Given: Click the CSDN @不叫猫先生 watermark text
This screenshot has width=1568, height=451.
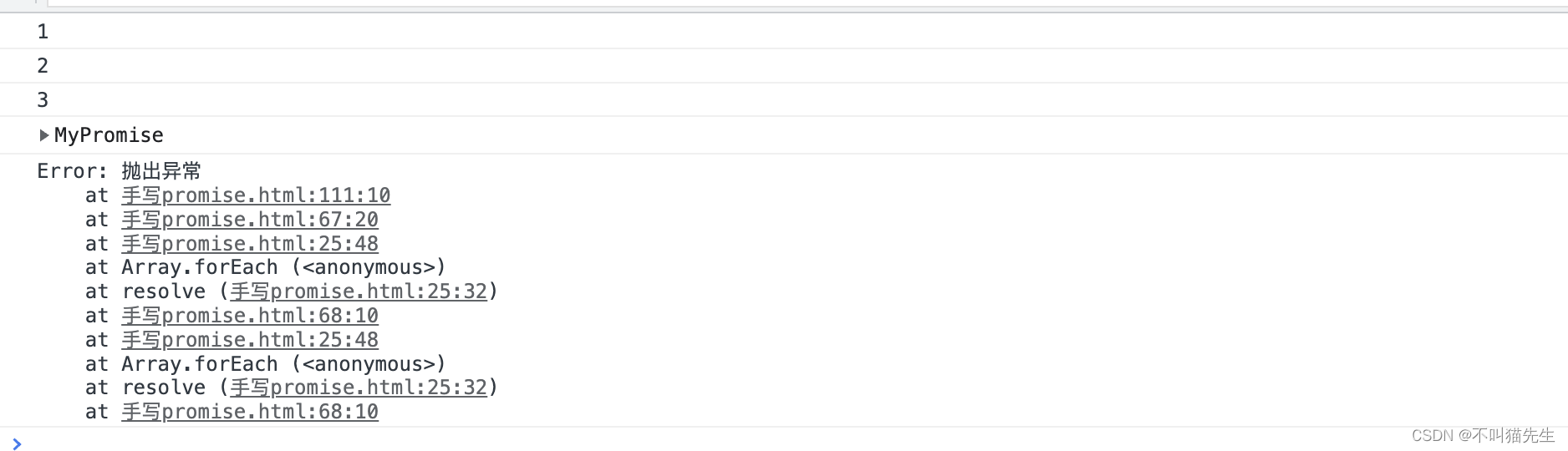Looking at the screenshot, I should [1483, 435].
